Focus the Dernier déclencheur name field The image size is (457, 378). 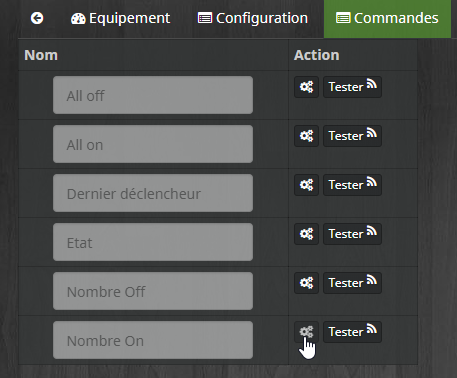click(153, 193)
